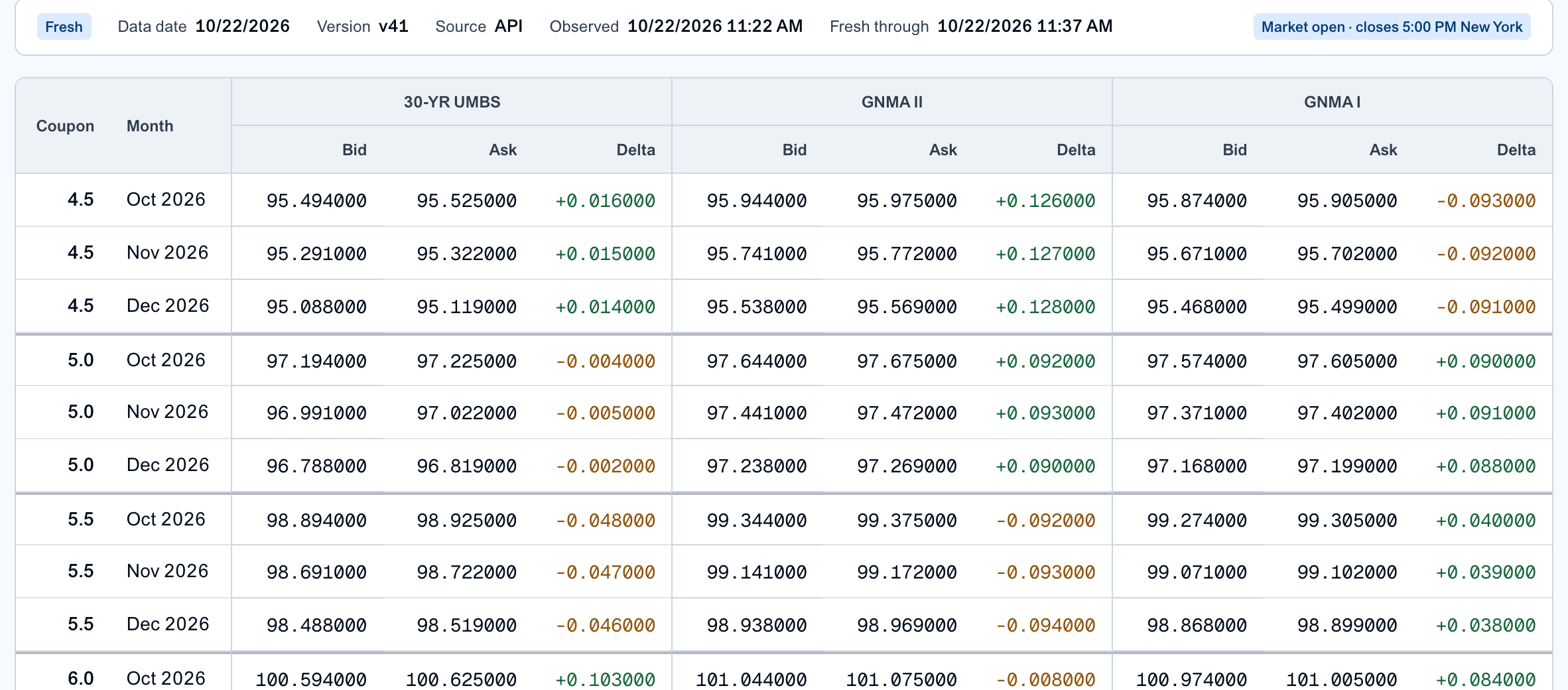Click UMBS delta +0.014000 in 4.5 Dec row
Image resolution: width=1568 pixels, height=690 pixels.
click(x=605, y=307)
